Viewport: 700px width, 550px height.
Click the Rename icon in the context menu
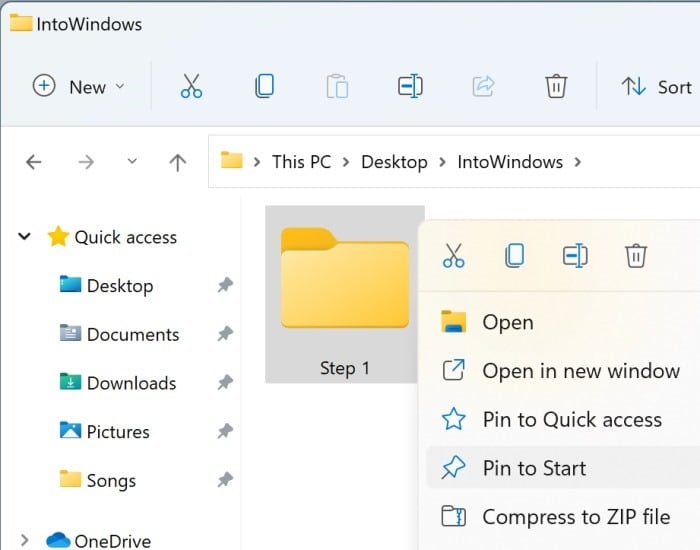coord(575,256)
